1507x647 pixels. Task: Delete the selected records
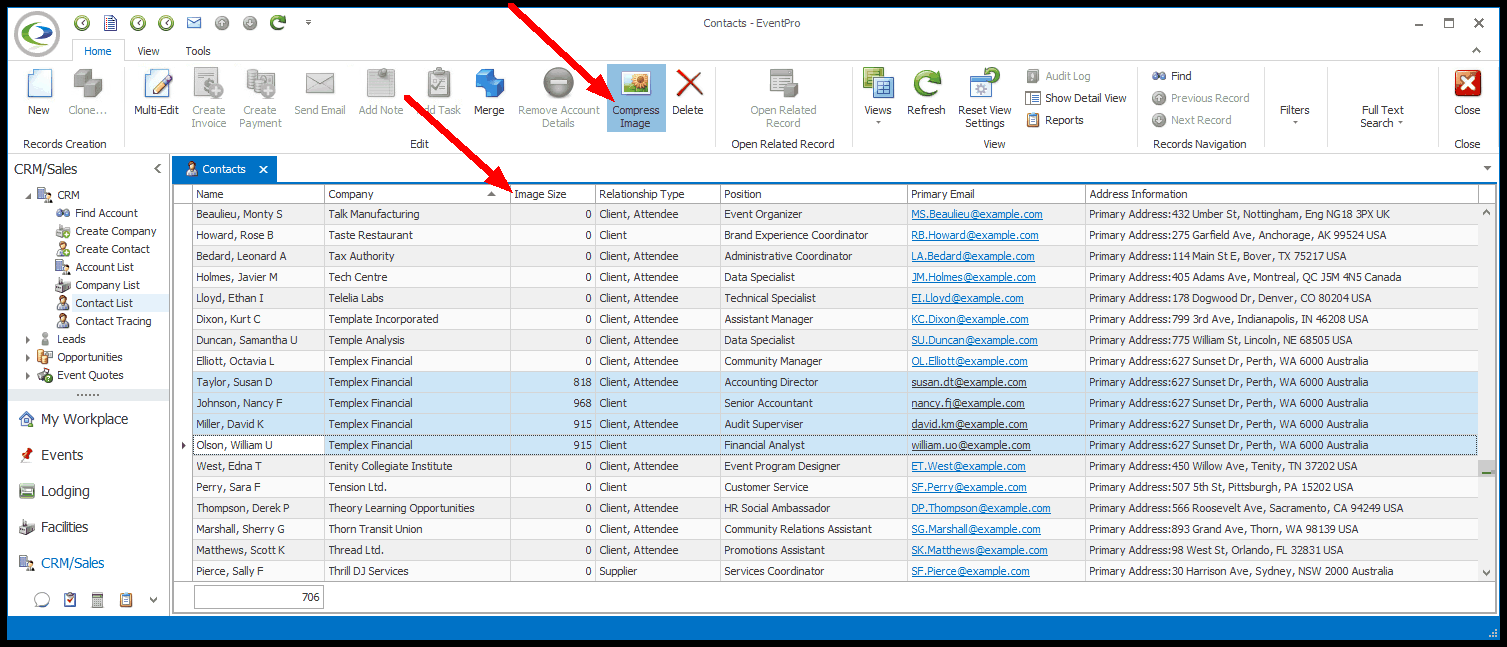point(688,93)
